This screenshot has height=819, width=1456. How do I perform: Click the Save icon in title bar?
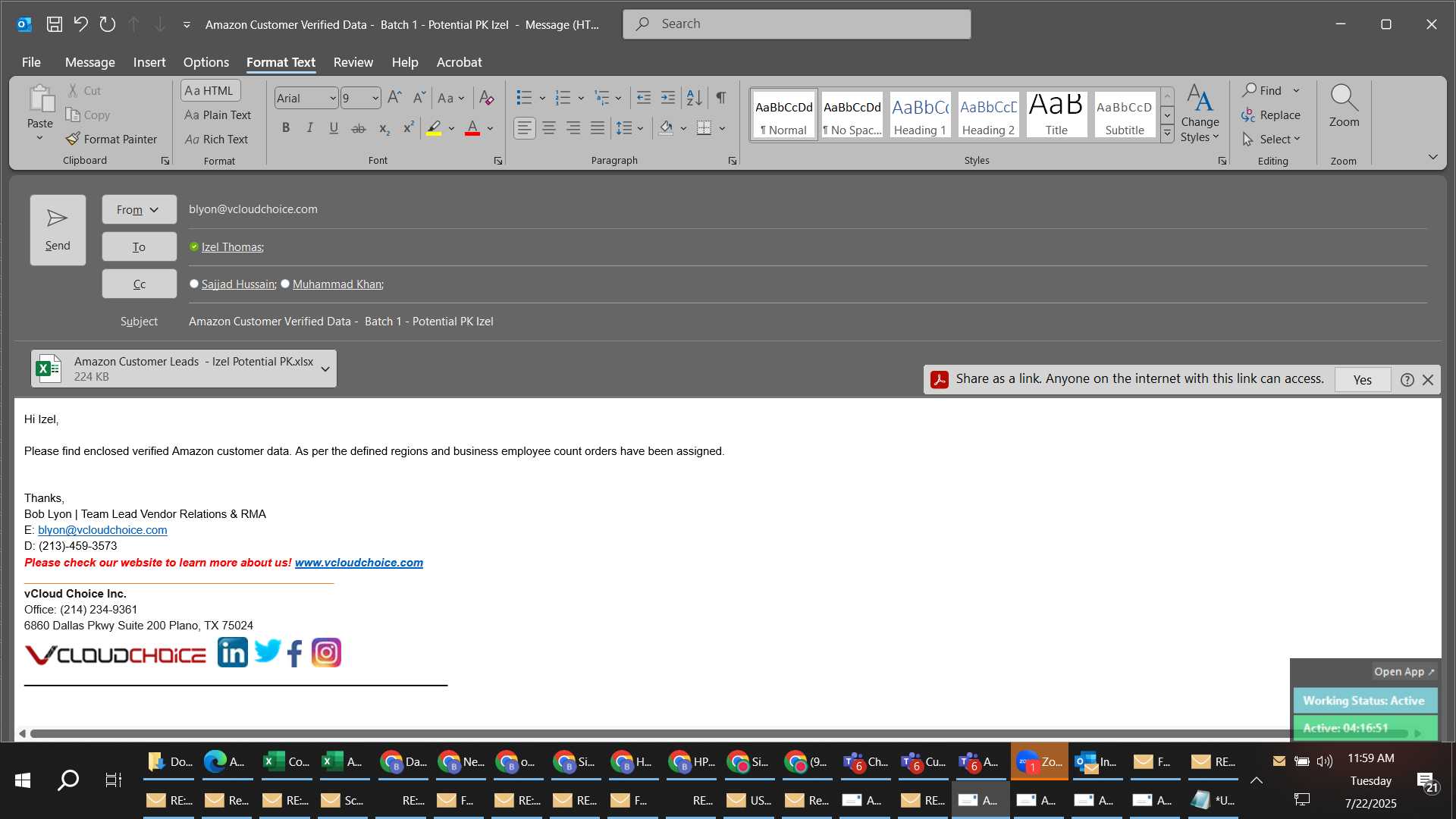click(55, 24)
